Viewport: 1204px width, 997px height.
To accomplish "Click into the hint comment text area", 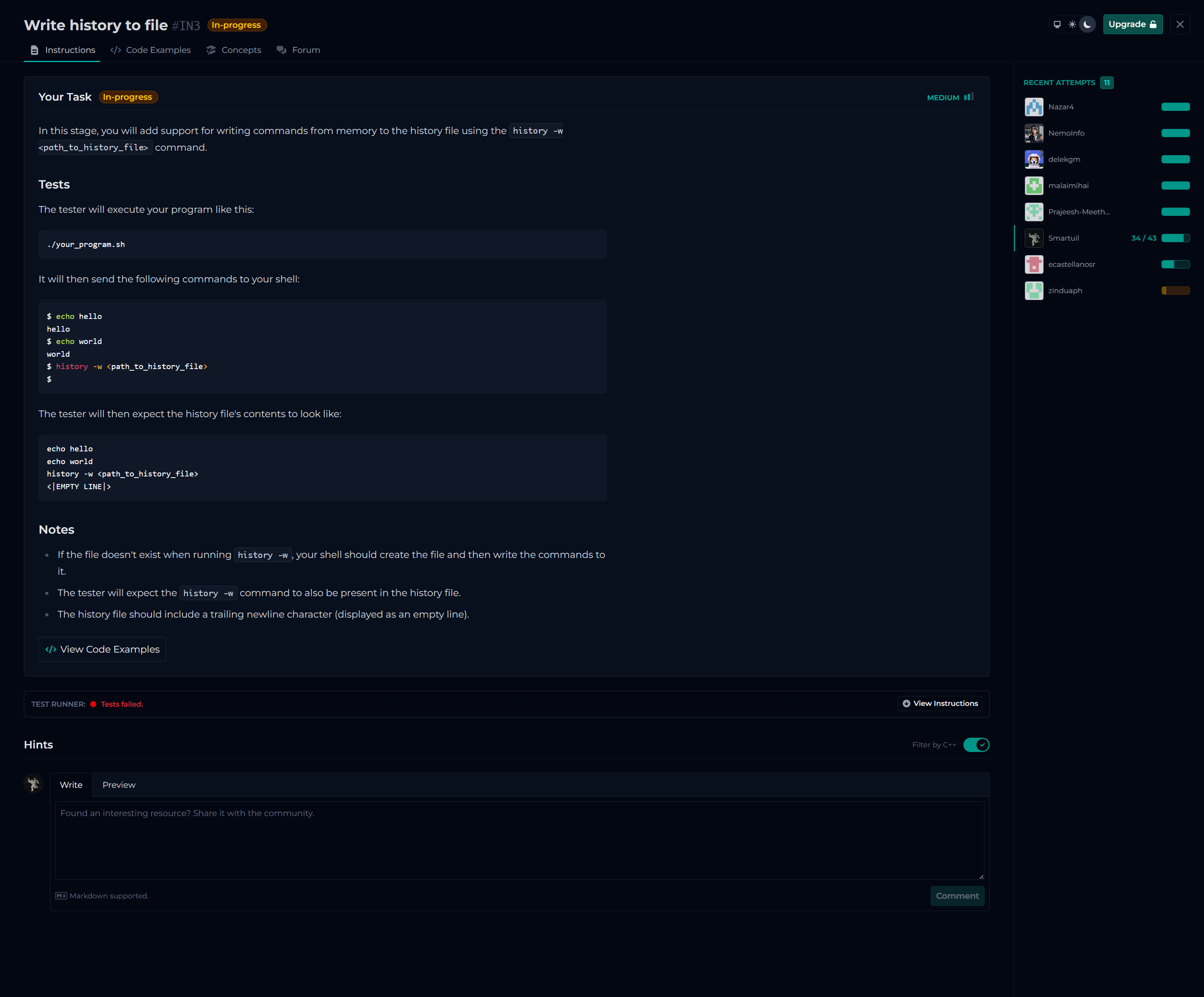I will (519, 840).
